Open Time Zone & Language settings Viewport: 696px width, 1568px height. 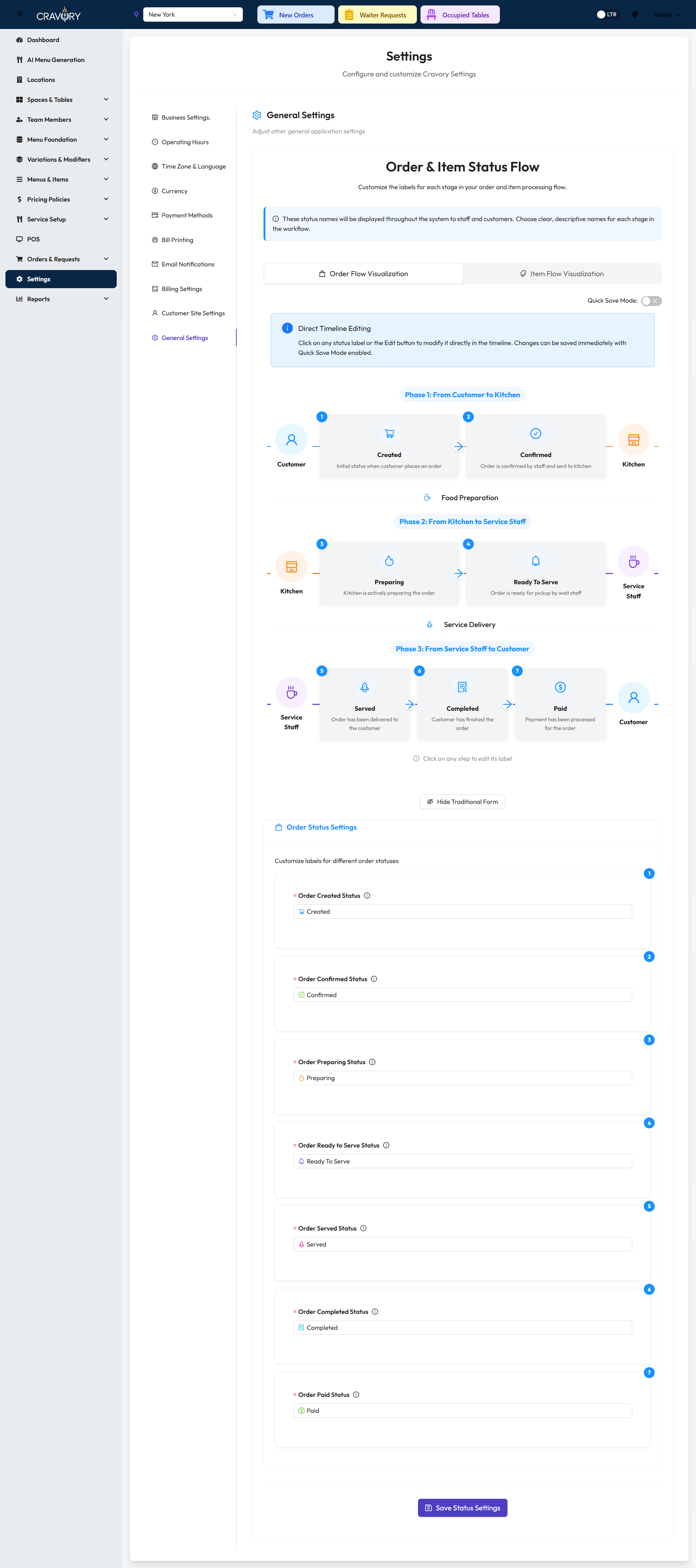pyautogui.click(x=189, y=167)
